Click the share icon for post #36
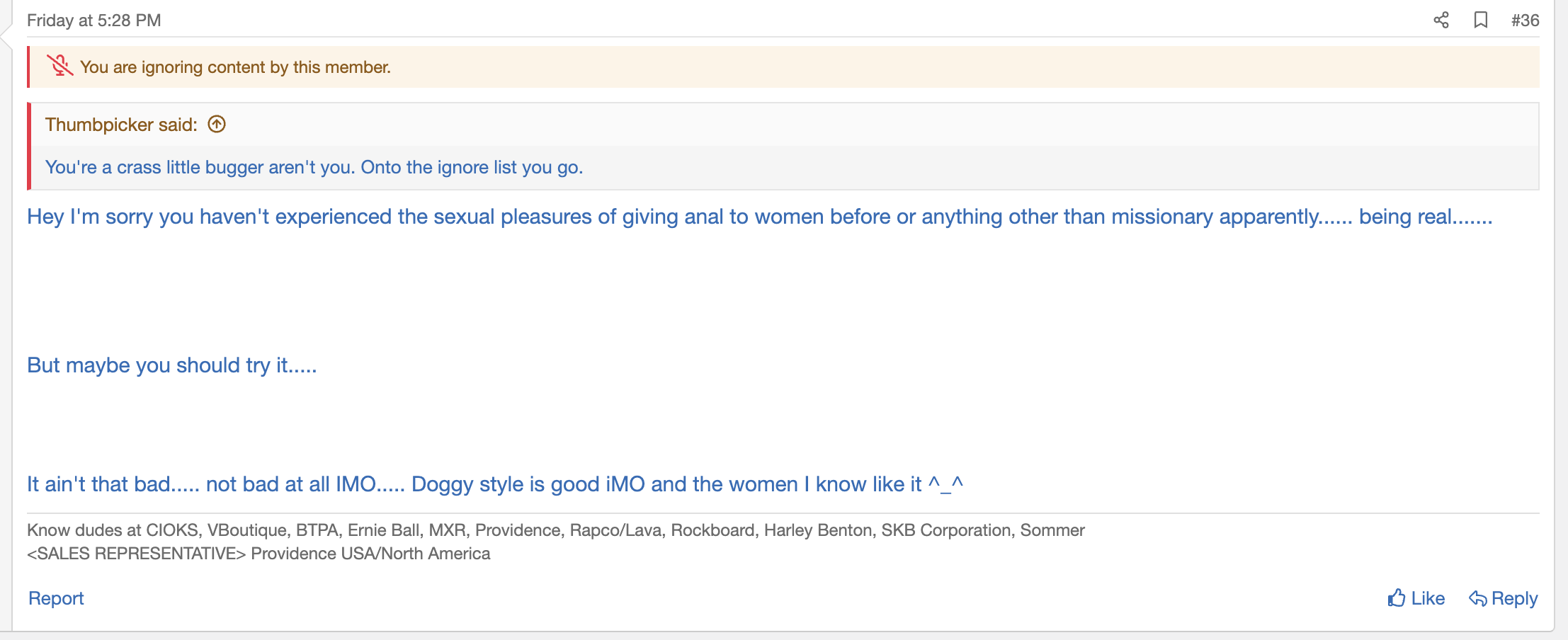Screen dimensions: 1568x640 click(1441, 20)
